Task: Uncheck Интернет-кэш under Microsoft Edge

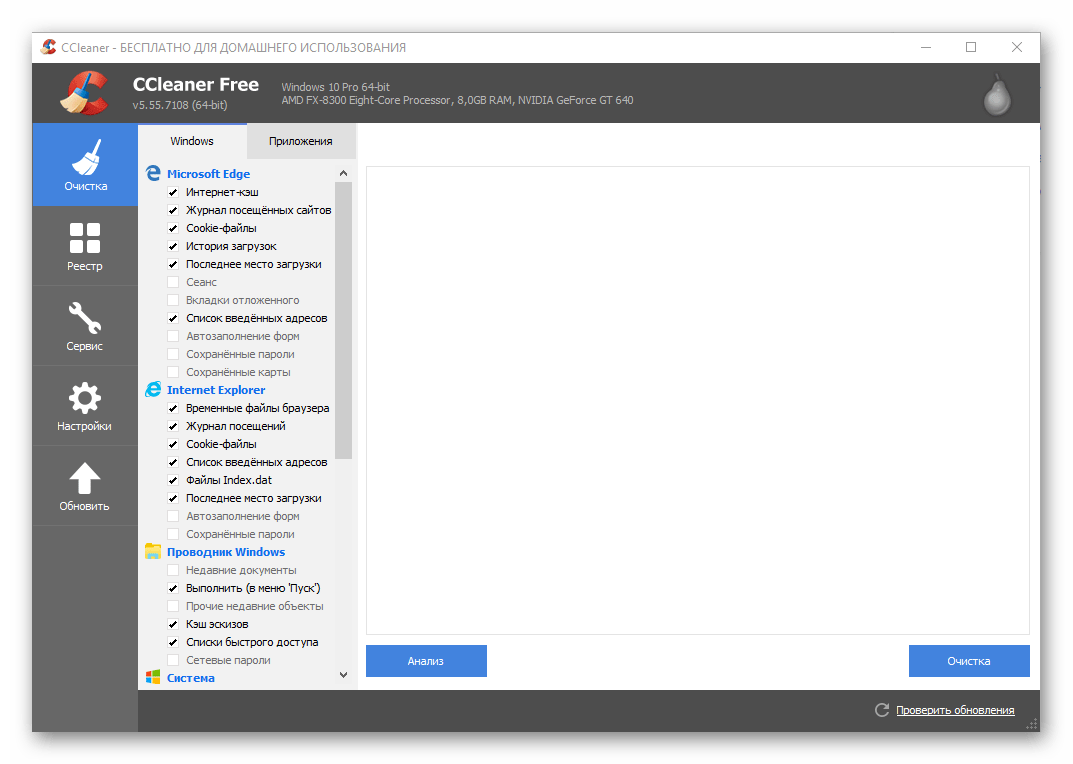Action: [173, 192]
